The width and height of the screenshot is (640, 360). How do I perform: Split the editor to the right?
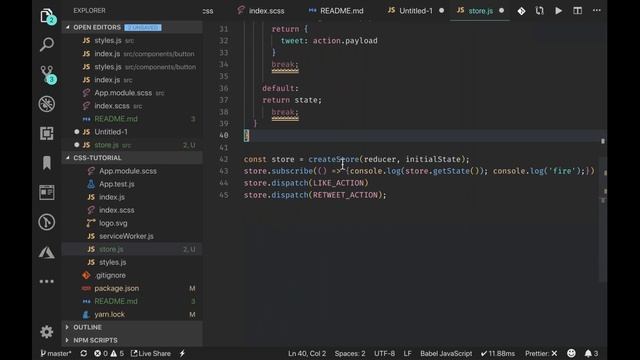point(578,11)
